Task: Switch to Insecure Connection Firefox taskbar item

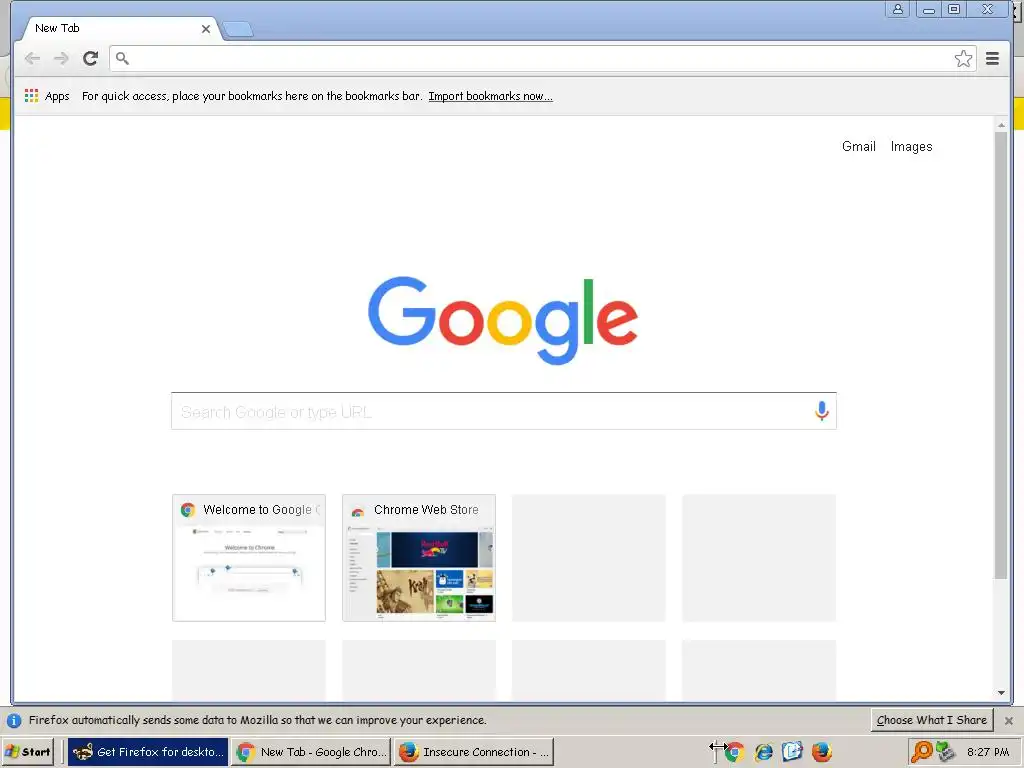Action: [474, 752]
